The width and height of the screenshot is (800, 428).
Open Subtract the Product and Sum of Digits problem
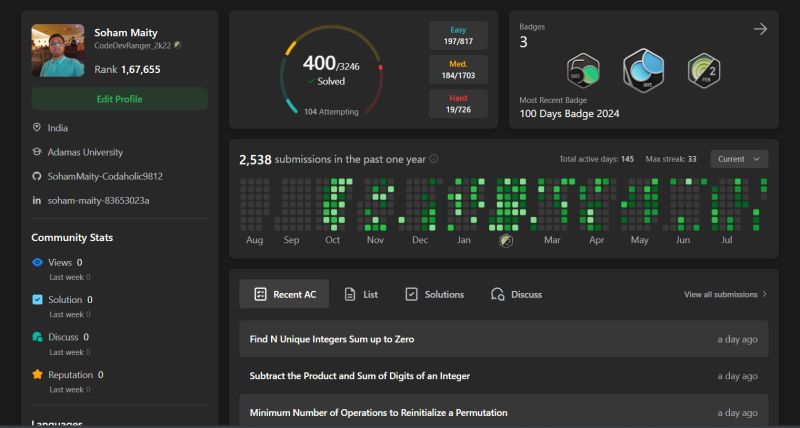pos(504,375)
